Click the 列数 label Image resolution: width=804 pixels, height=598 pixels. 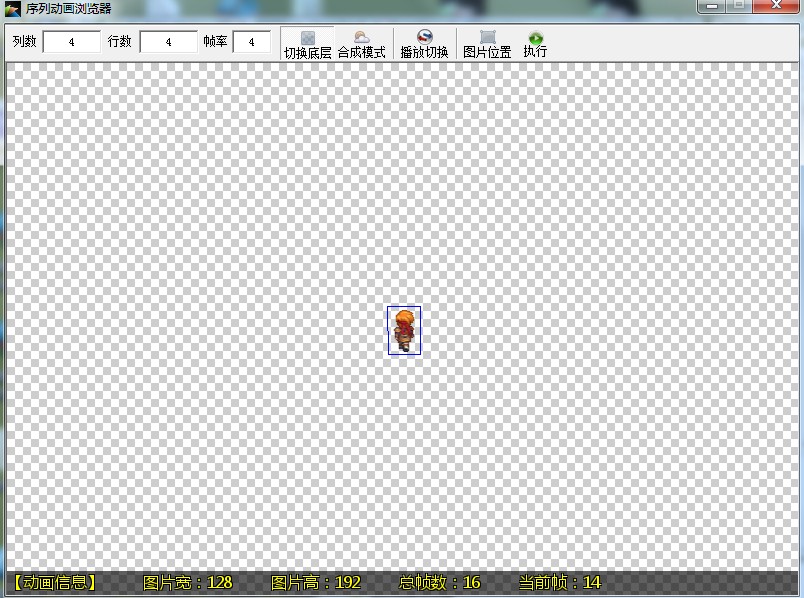[x=25, y=42]
